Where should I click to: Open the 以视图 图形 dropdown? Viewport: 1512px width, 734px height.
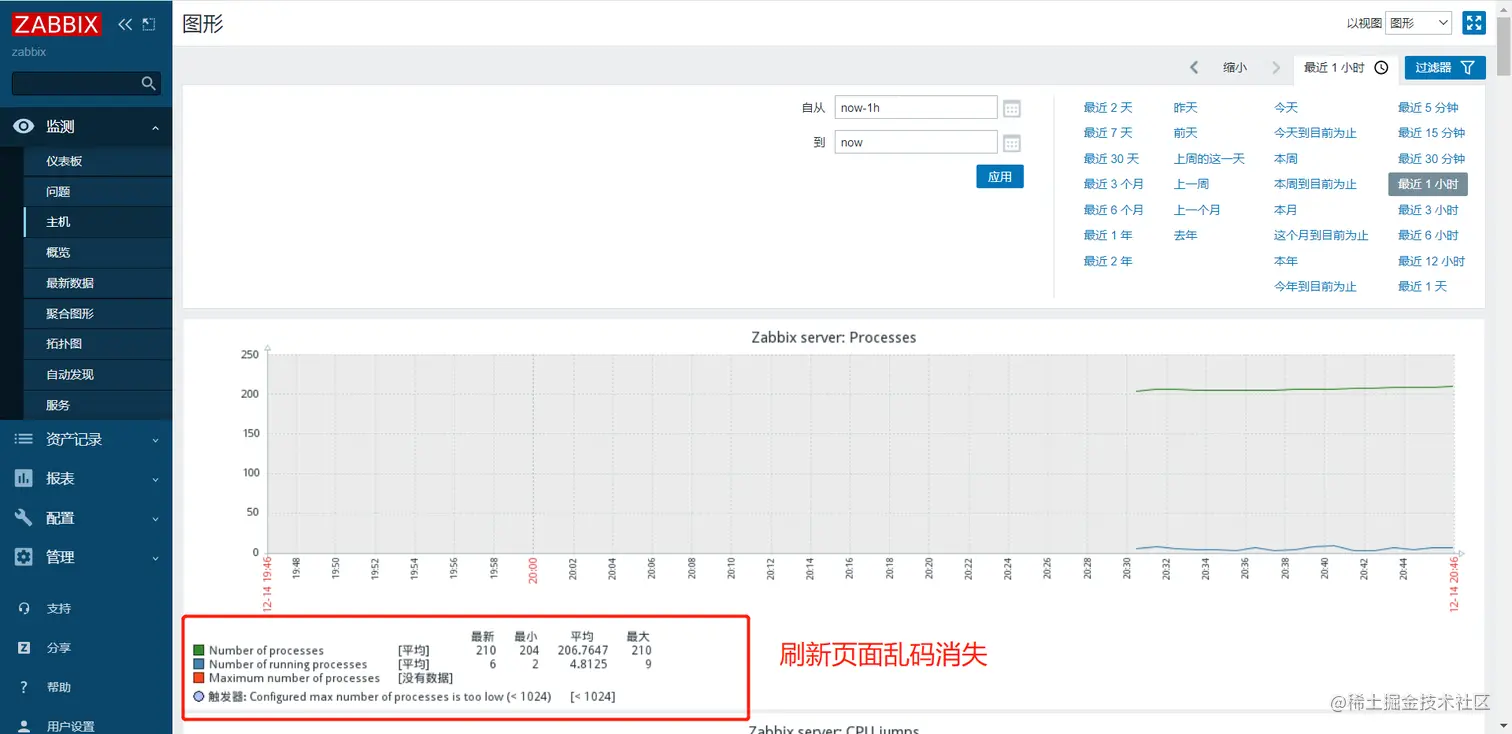[x=1419, y=23]
